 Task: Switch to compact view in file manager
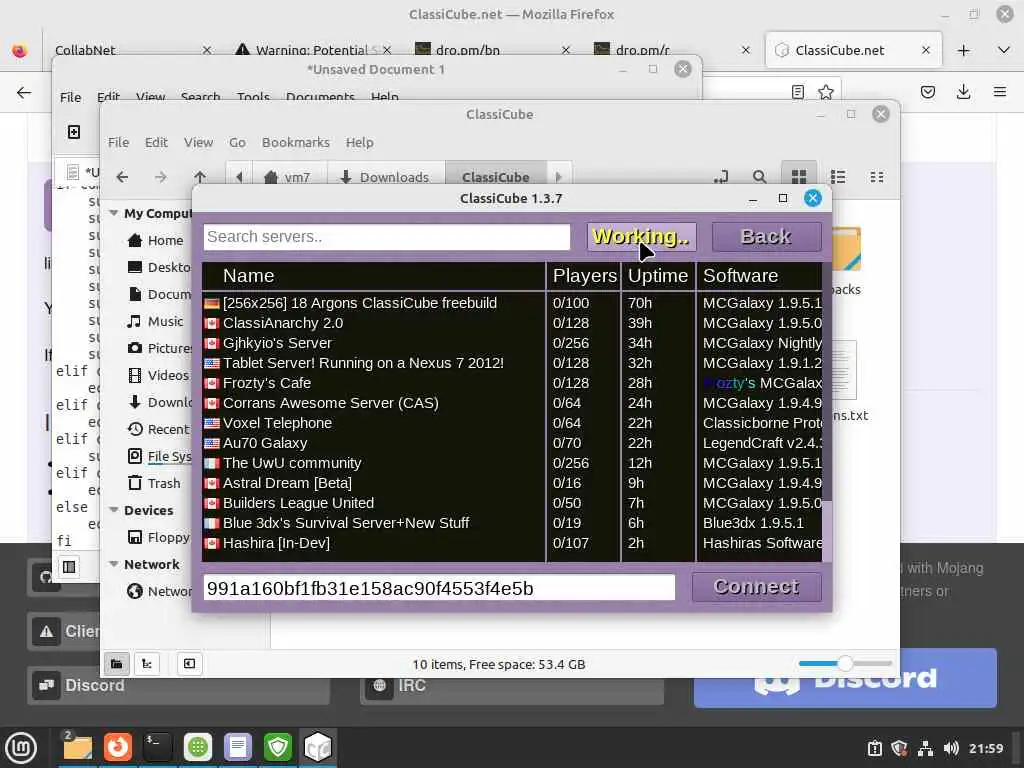pos(877,177)
